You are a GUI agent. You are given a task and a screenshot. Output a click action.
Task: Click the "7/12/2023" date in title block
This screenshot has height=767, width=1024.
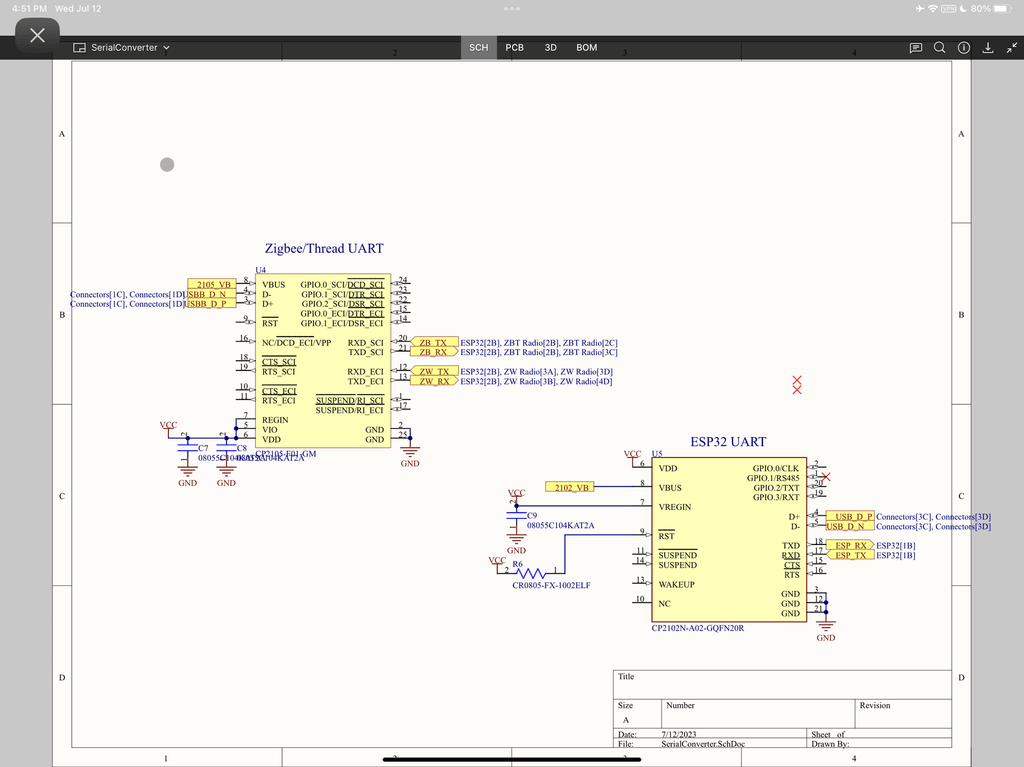[679, 734]
